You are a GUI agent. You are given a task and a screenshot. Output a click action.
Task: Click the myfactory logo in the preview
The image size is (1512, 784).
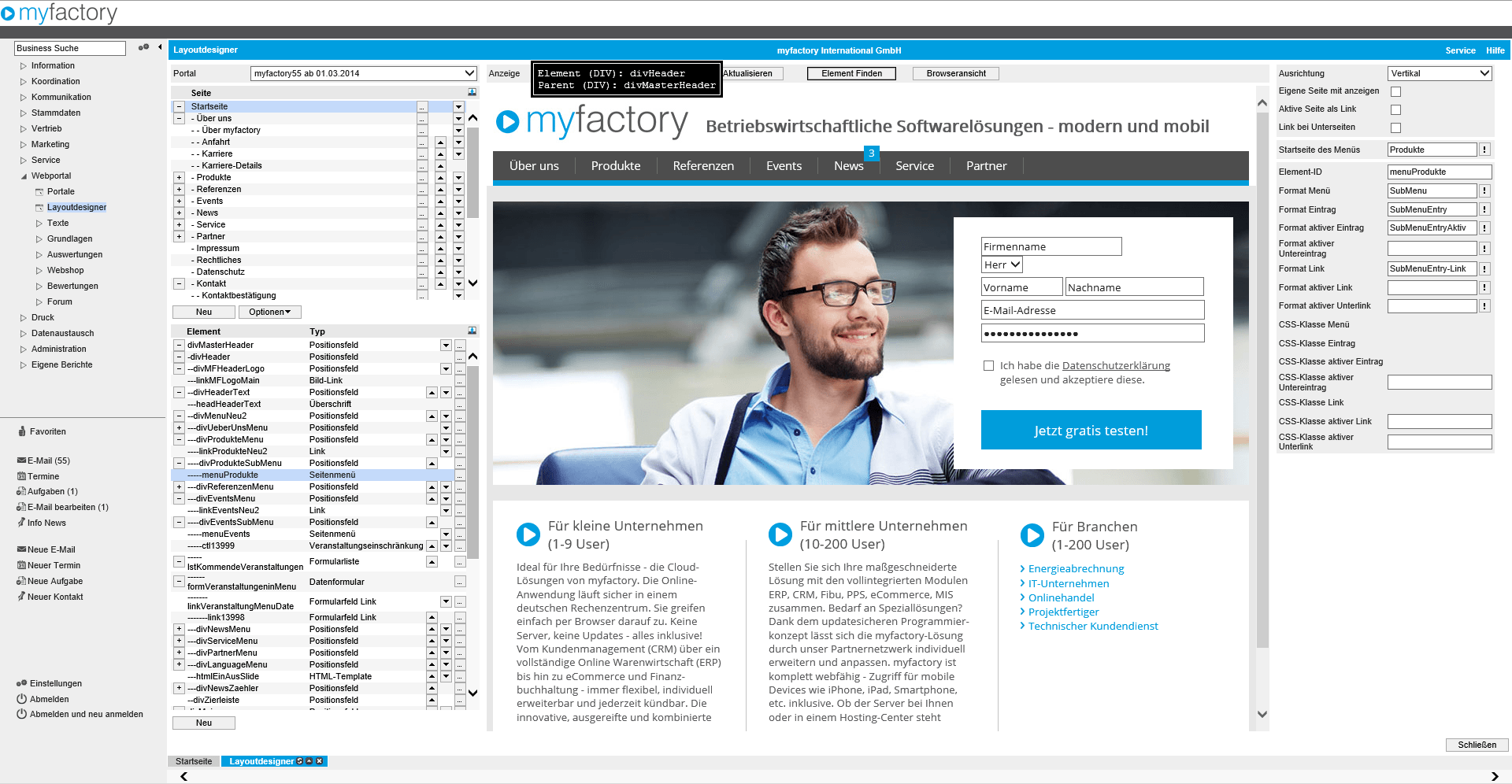coord(592,121)
